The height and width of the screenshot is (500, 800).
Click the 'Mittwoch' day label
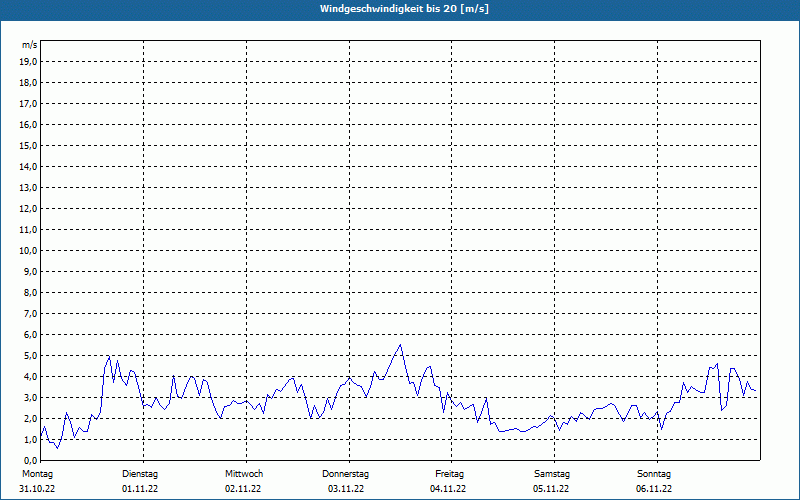click(x=244, y=474)
